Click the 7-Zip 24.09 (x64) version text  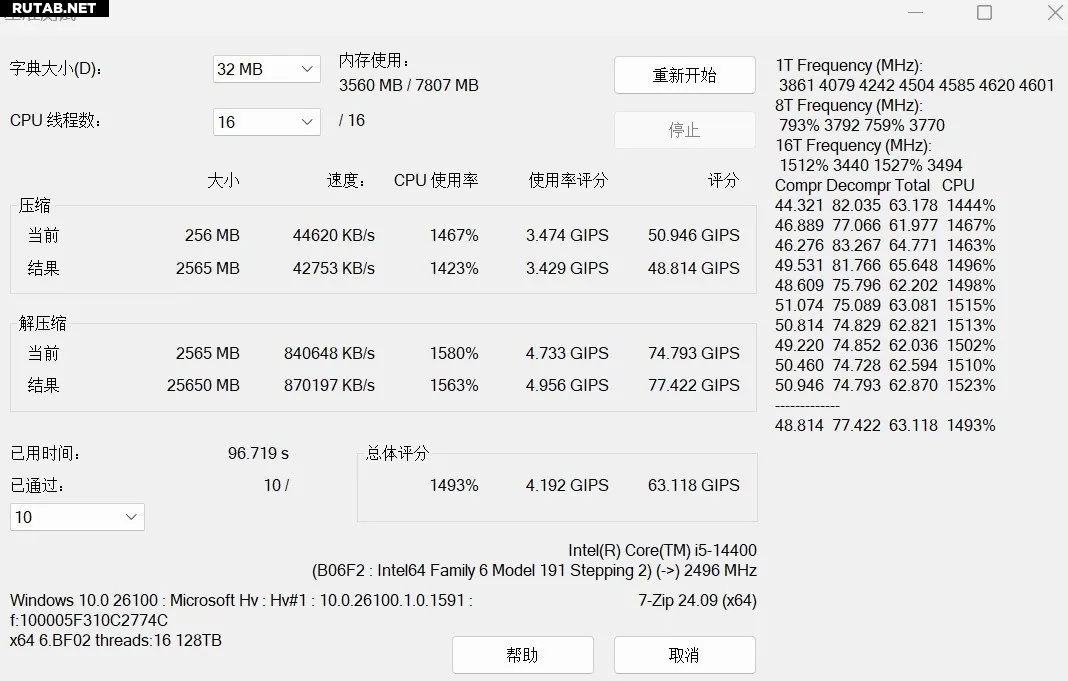pos(697,601)
